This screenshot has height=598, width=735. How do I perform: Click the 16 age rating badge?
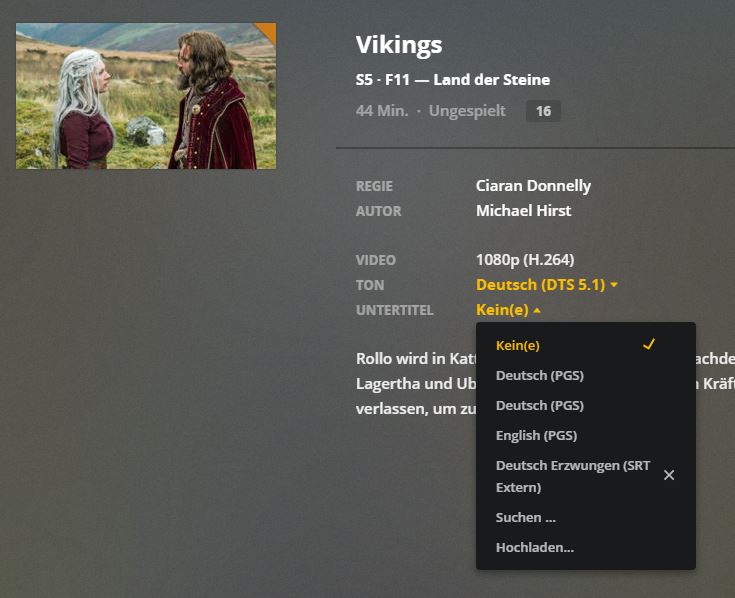pos(543,111)
